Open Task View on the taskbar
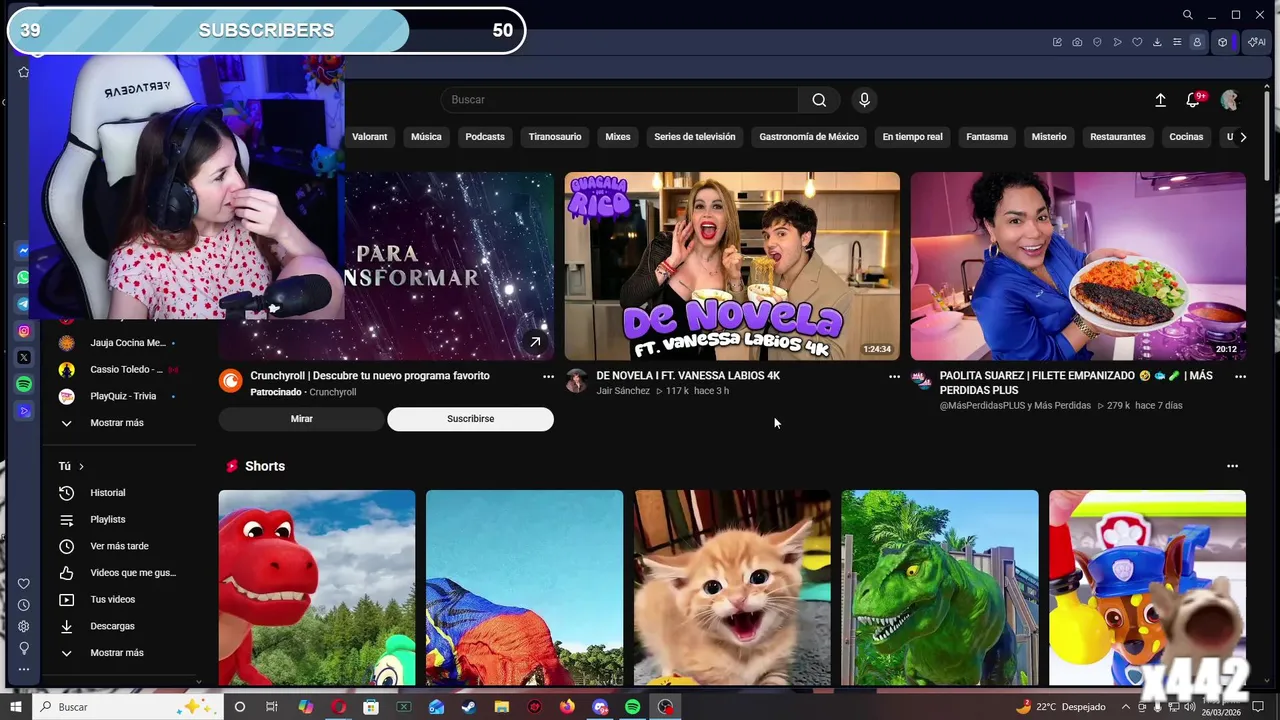Viewport: 1280px width, 720px height. click(x=271, y=707)
